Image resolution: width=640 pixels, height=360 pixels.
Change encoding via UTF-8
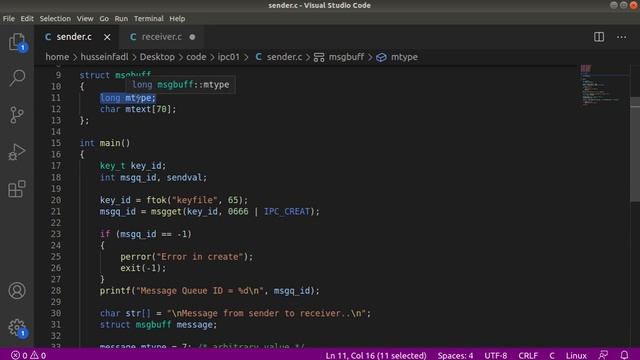(496, 356)
